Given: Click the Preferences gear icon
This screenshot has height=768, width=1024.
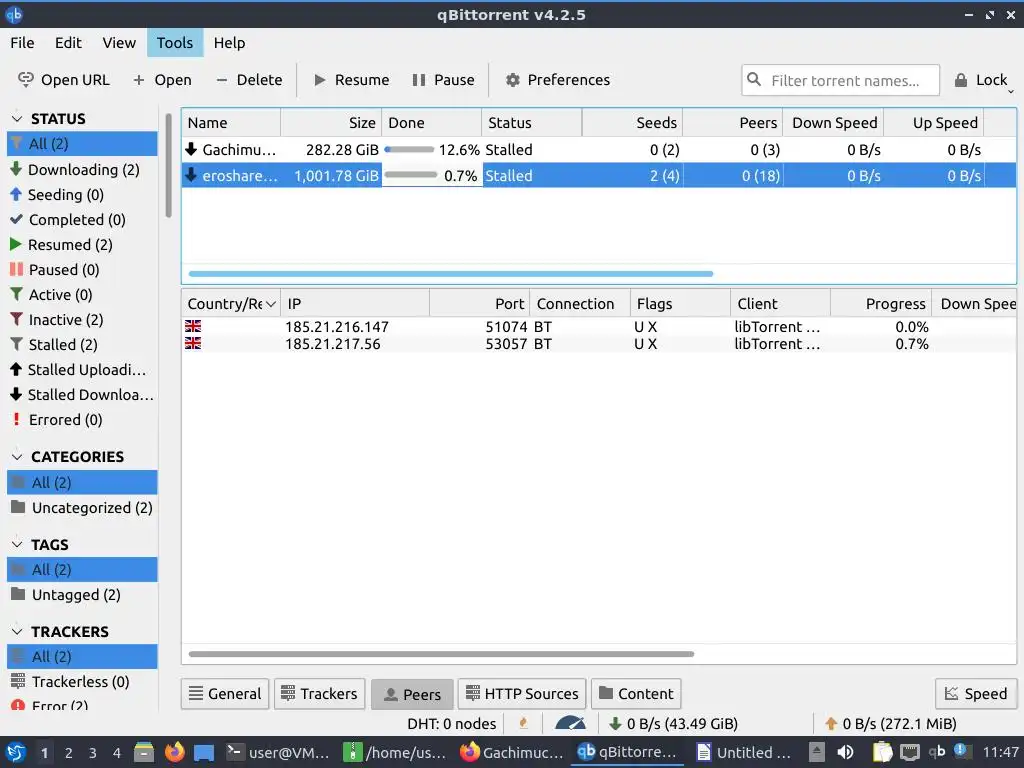Looking at the screenshot, I should [513, 80].
